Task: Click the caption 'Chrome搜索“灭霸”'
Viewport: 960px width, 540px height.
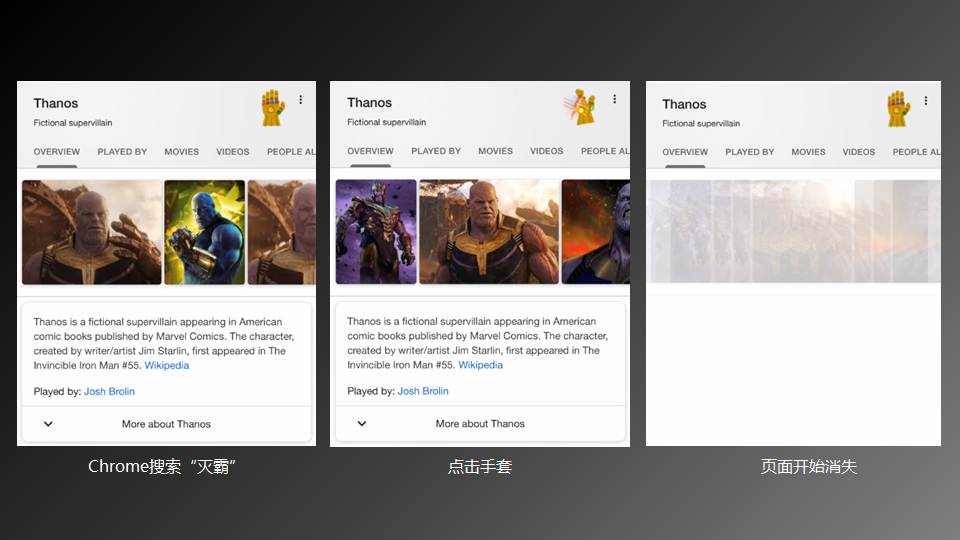Action: pyautogui.click(x=162, y=467)
